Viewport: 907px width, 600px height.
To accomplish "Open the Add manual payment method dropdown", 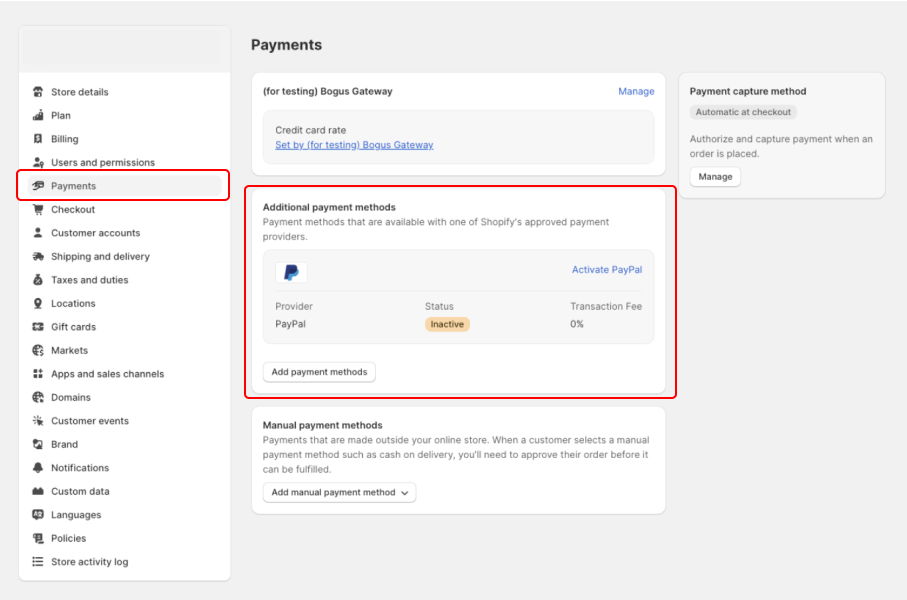I will (x=340, y=492).
